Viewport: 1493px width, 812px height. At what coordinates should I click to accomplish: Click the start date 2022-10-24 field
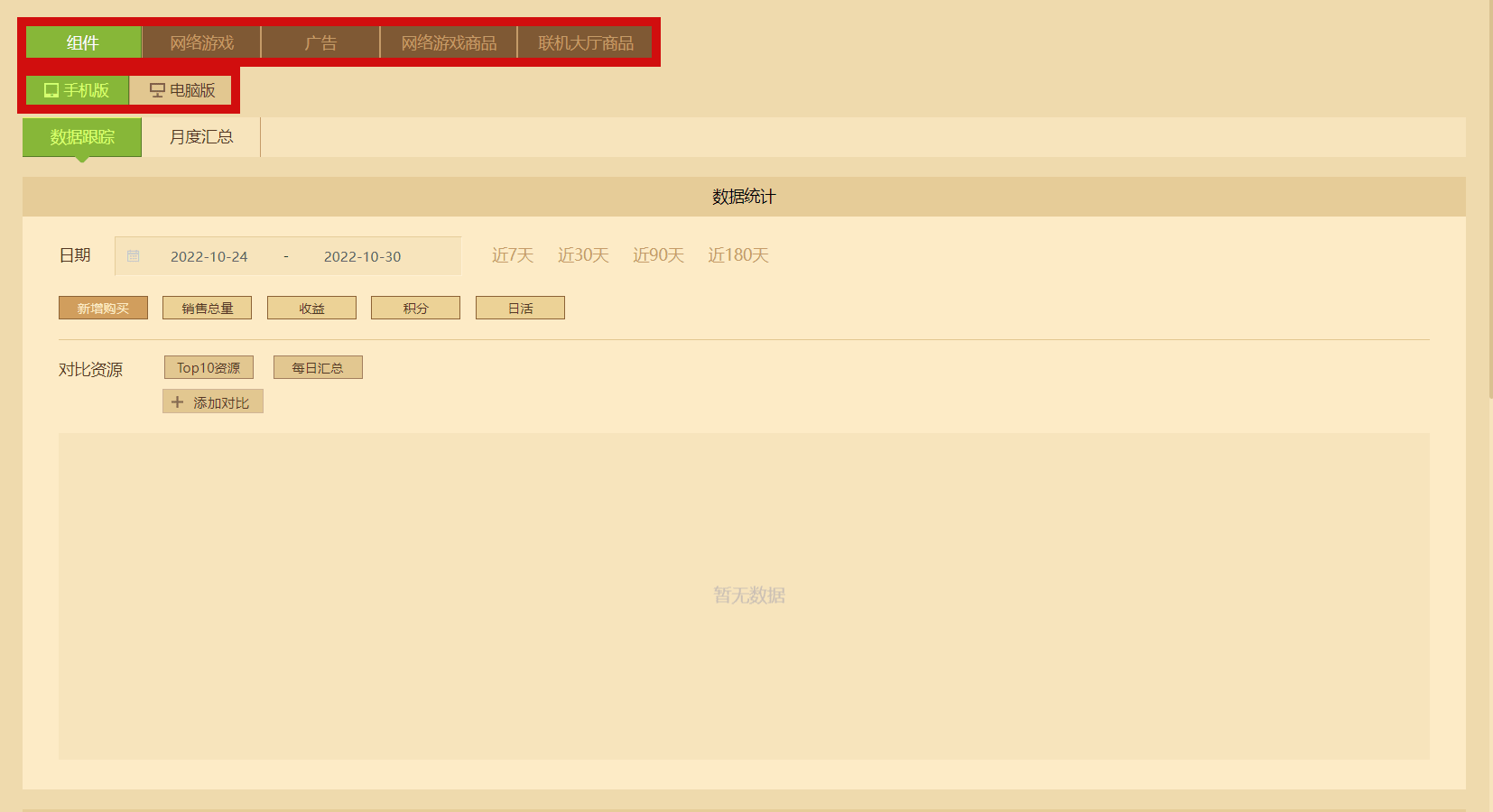pos(209,256)
